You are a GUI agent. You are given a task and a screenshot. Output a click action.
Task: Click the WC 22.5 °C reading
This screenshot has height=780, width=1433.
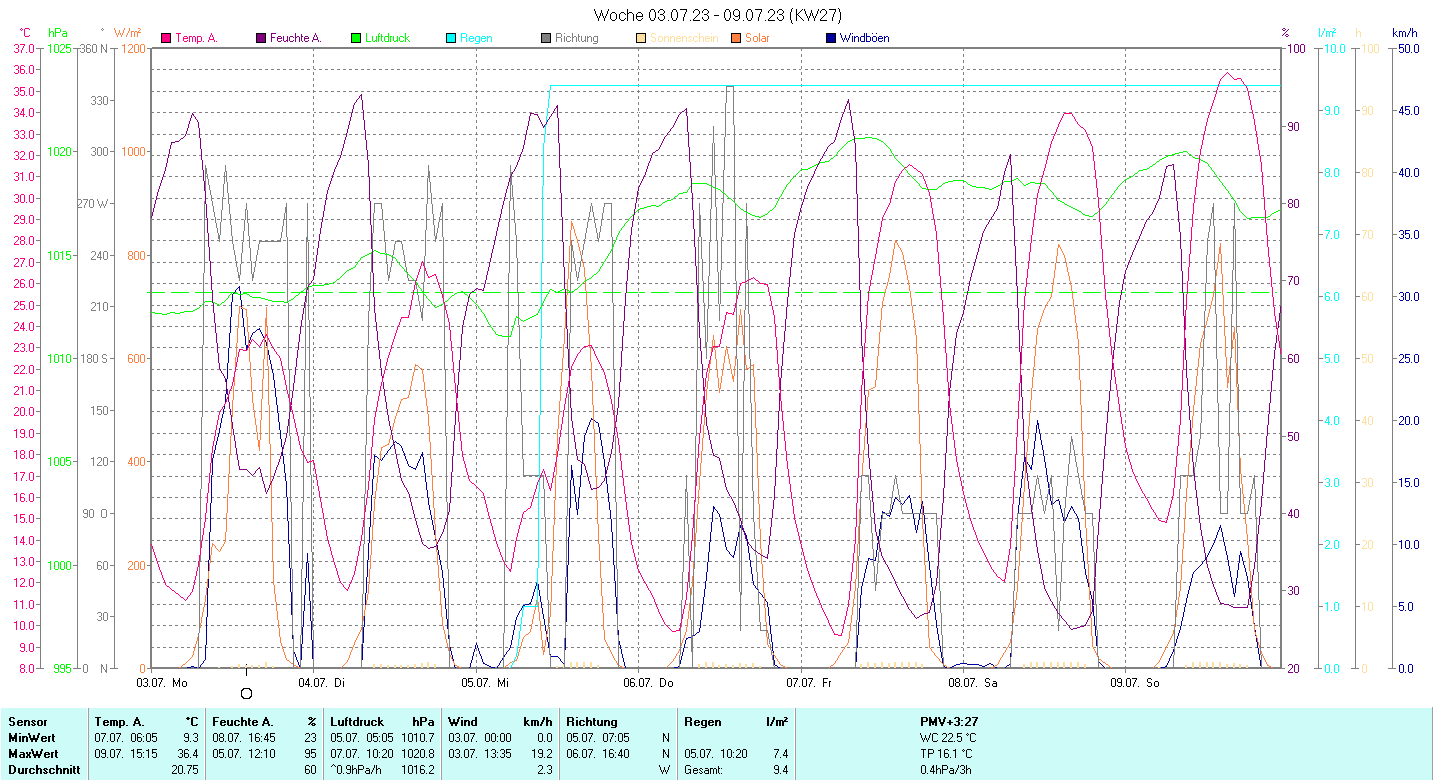tap(950, 737)
